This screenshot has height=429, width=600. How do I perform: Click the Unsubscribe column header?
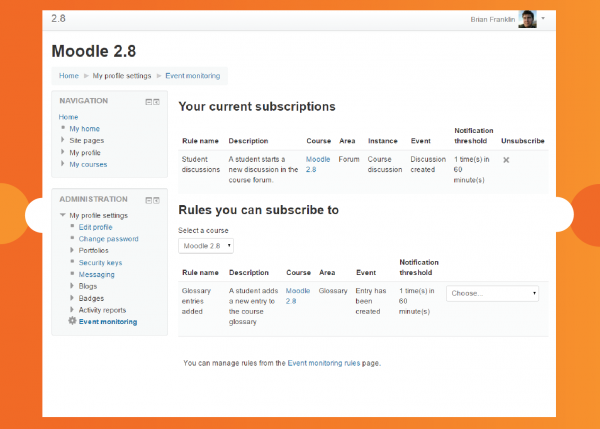523,141
